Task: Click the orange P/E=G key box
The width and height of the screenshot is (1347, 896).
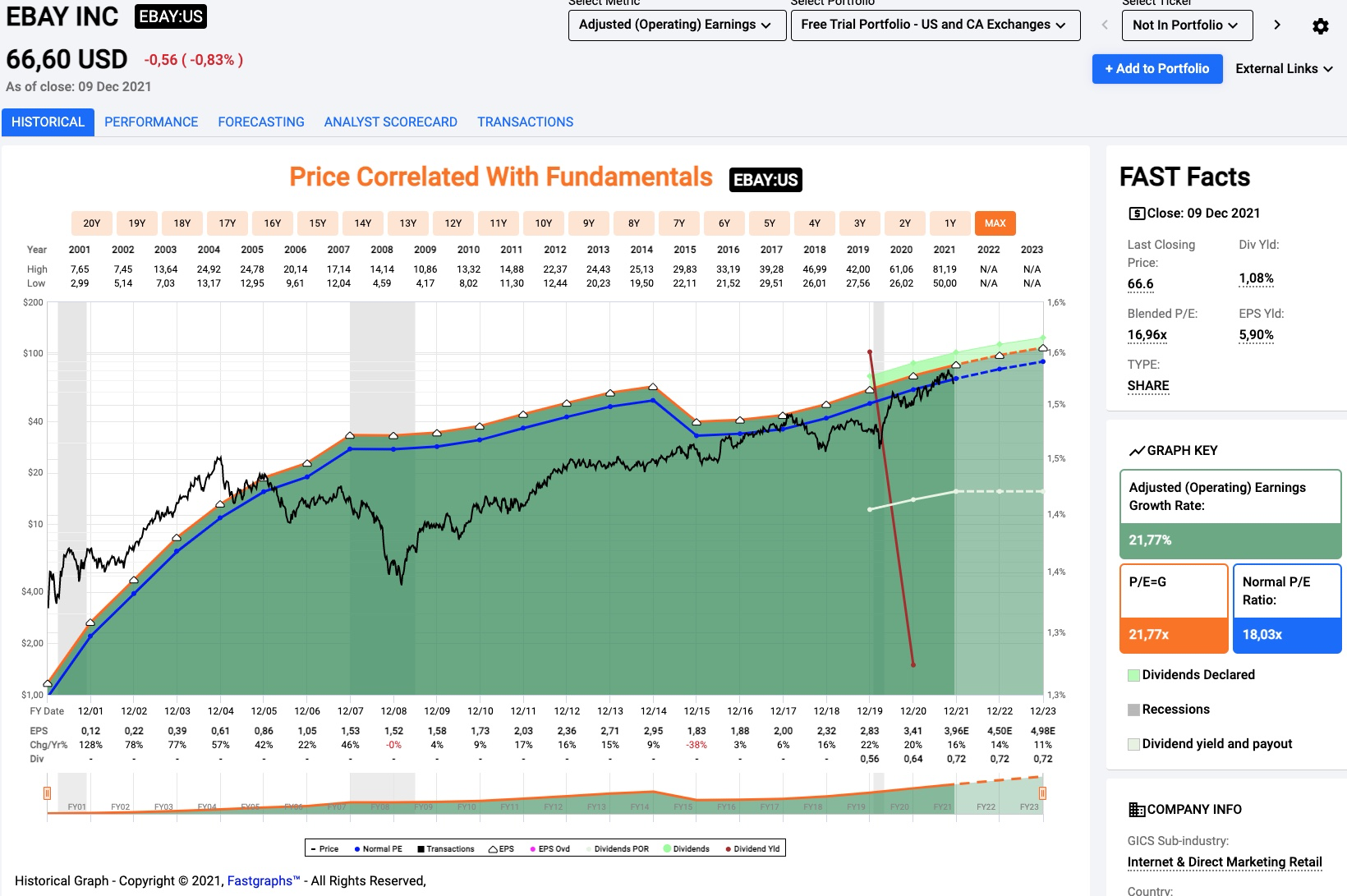Action: click(x=1174, y=609)
